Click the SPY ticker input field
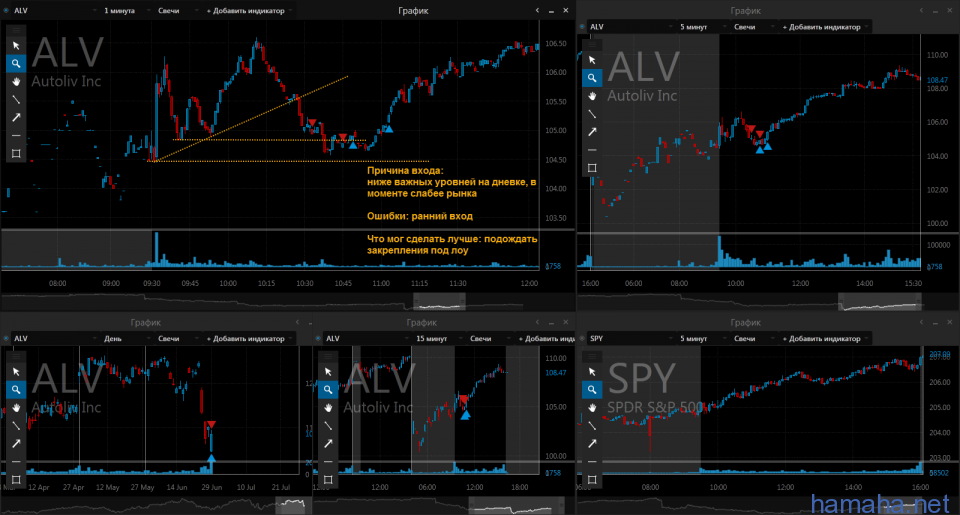 pos(629,338)
